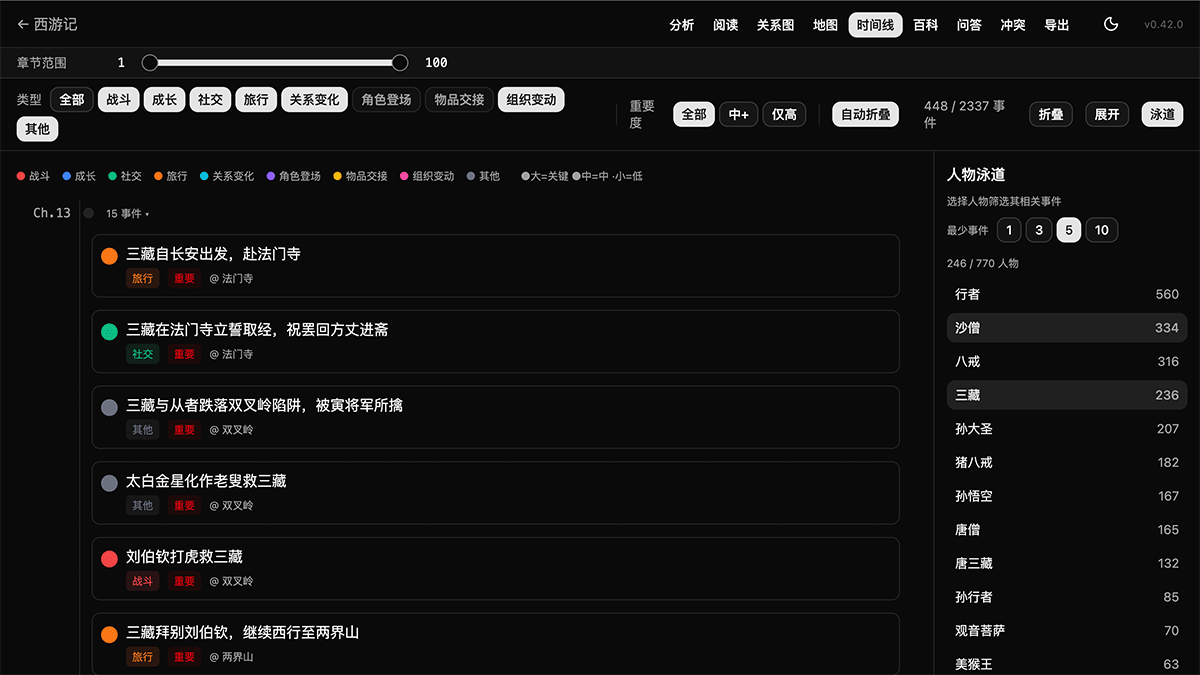Enable the 旅行 event type filter
Viewport: 1200px width, 675px height.
(x=256, y=100)
